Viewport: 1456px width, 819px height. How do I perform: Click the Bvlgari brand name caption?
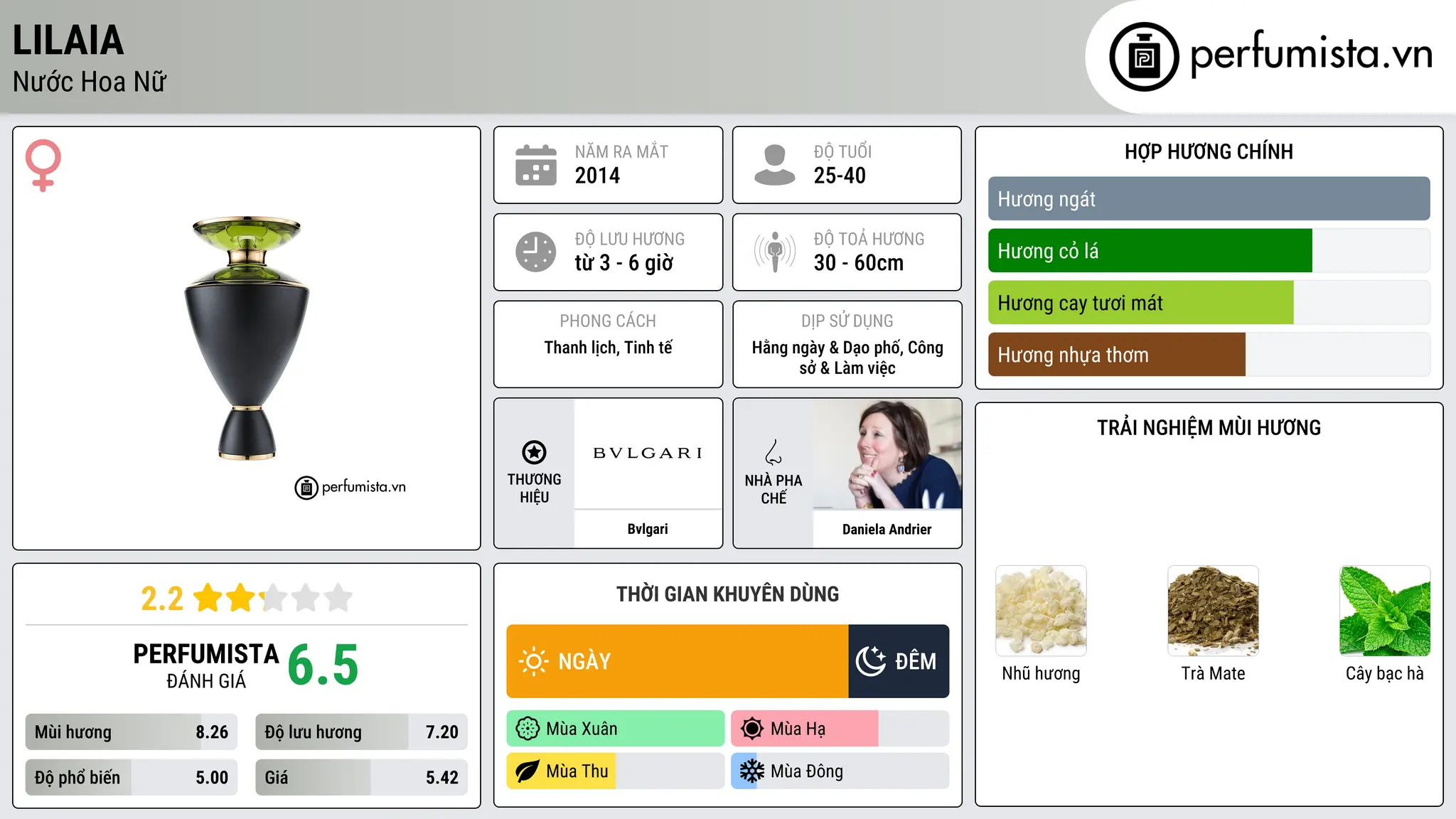(x=648, y=529)
